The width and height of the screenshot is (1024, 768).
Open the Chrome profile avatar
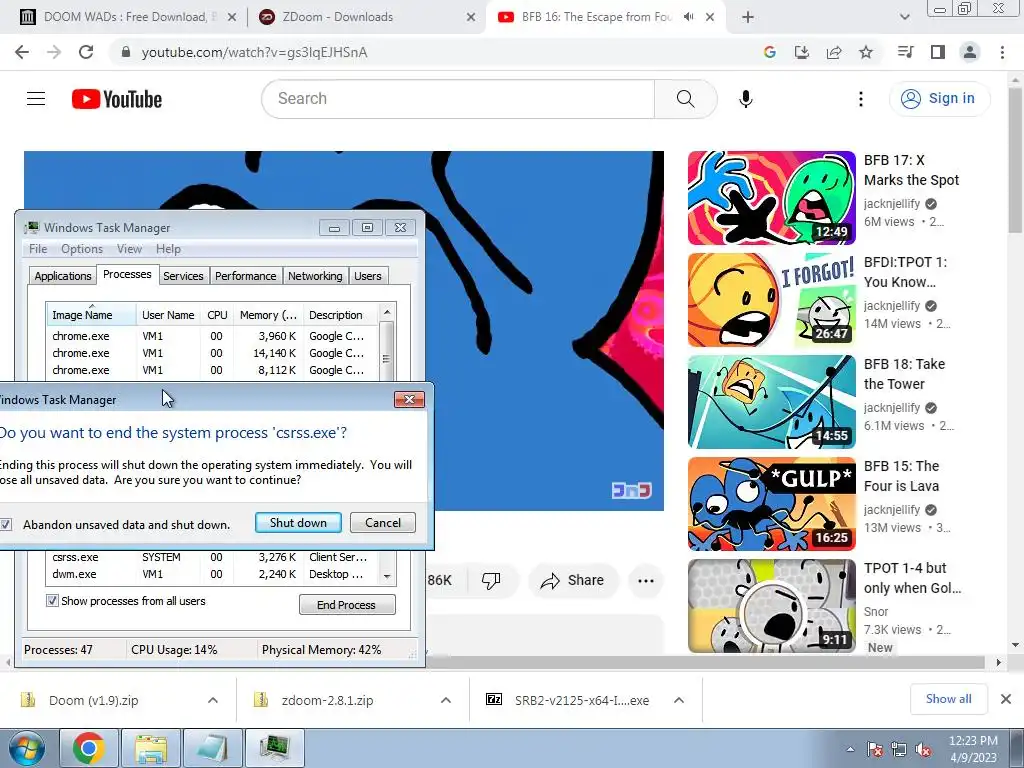coord(969,52)
